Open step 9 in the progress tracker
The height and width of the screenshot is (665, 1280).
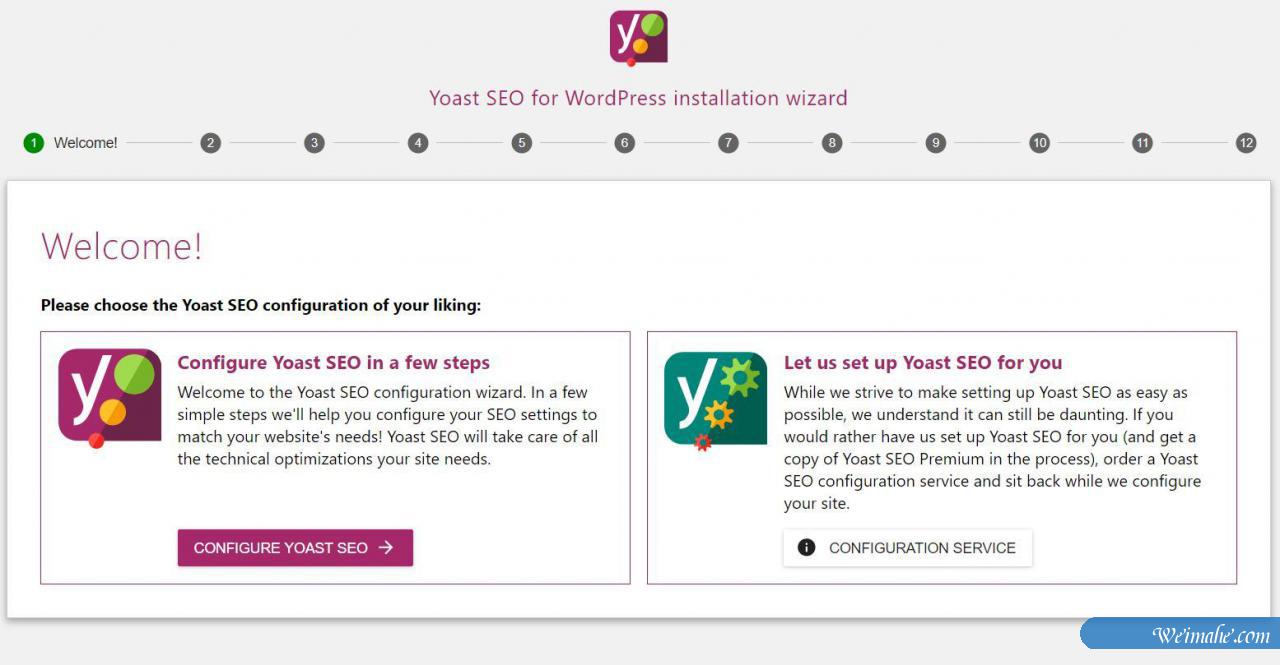pos(935,142)
